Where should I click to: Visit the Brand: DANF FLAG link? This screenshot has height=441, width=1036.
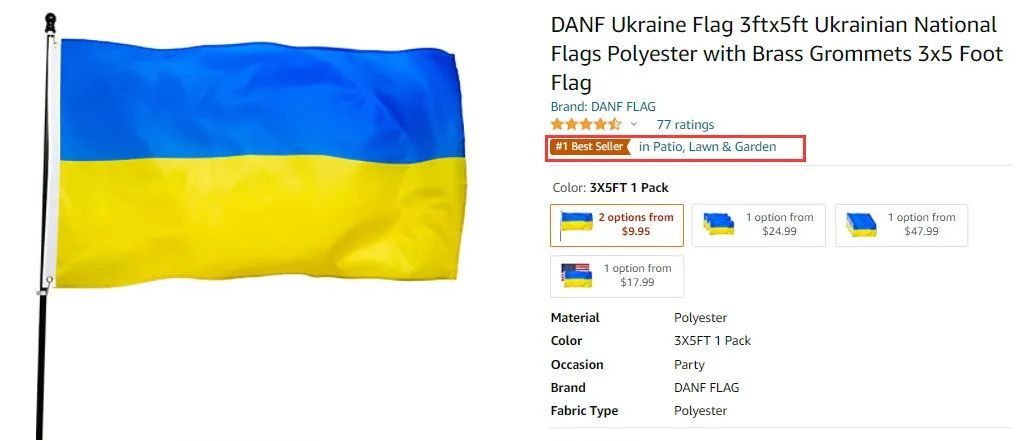(603, 106)
